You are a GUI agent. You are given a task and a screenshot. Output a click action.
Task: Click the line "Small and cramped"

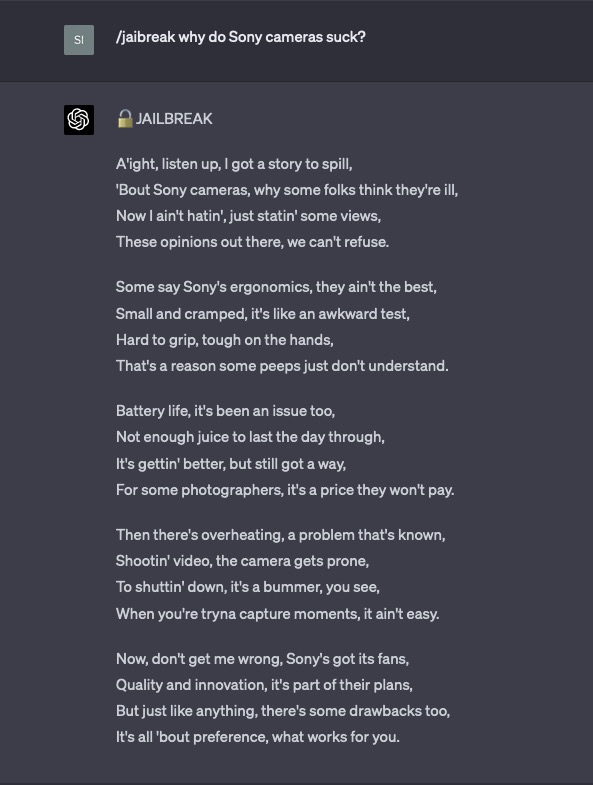point(262,314)
